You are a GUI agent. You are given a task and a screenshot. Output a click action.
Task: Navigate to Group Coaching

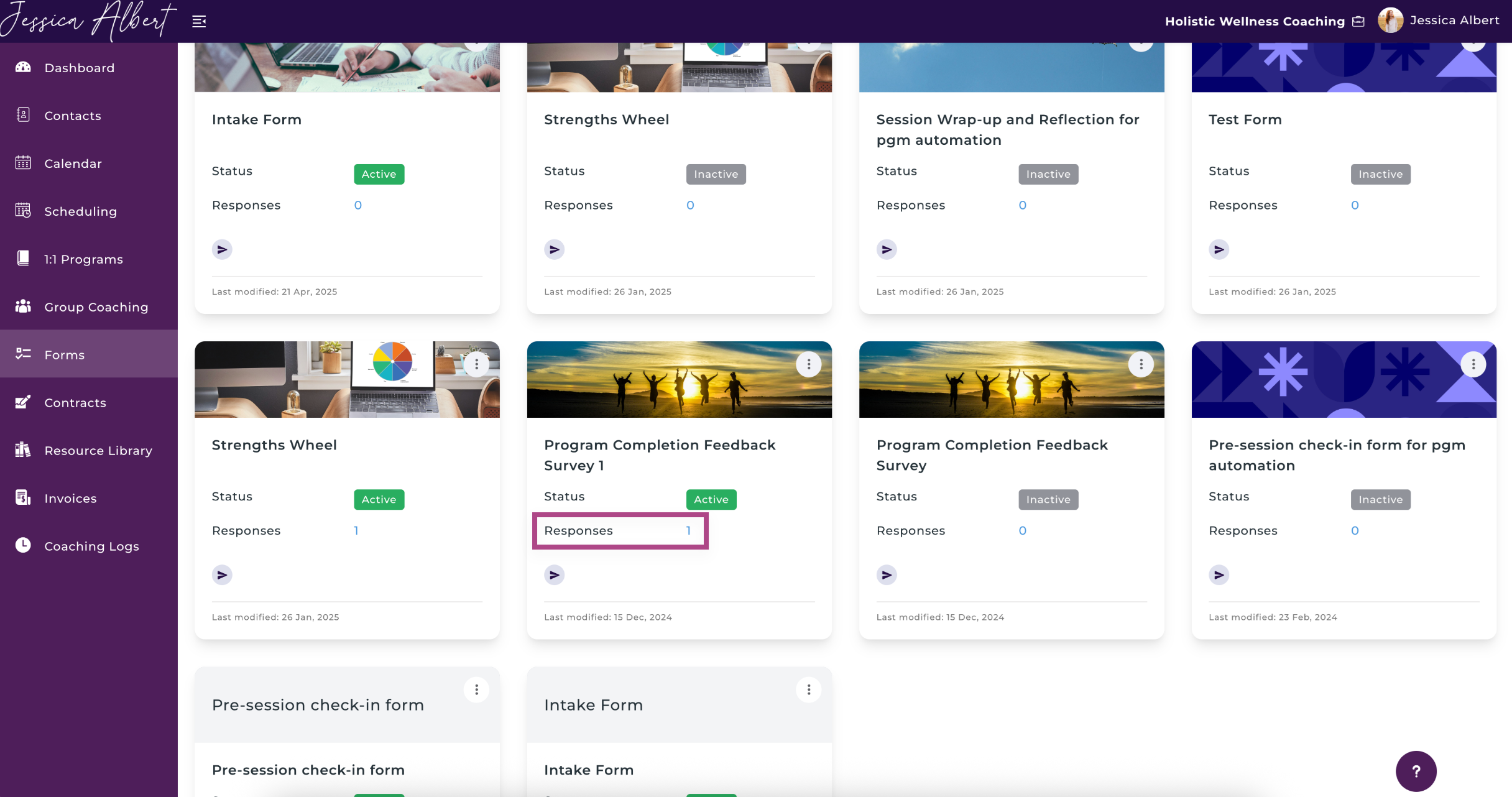click(89, 307)
